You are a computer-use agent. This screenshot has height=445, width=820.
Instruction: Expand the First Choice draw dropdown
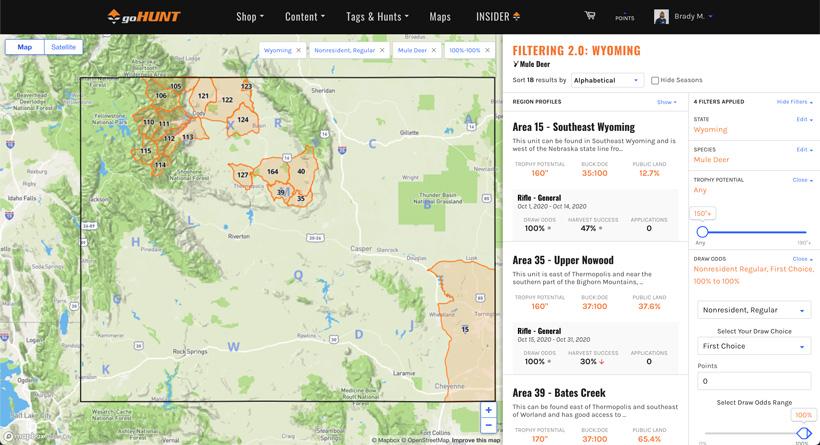(754, 346)
